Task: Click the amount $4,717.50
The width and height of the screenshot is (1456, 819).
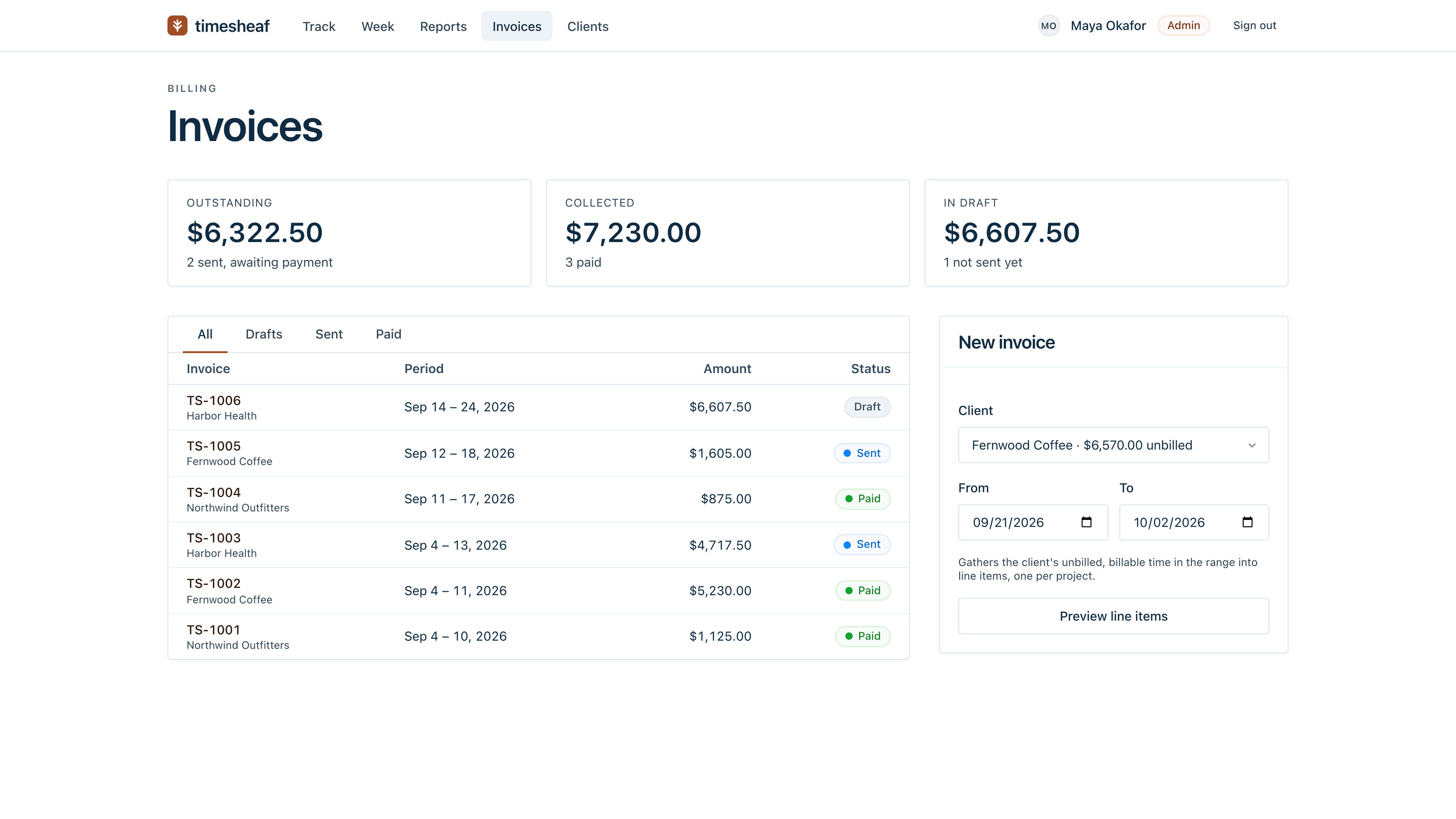Action: [x=720, y=545]
